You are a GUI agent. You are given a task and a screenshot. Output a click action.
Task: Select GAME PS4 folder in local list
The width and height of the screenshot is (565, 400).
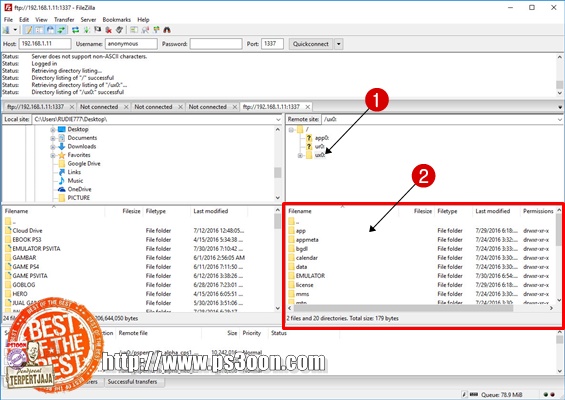click(x=26, y=267)
